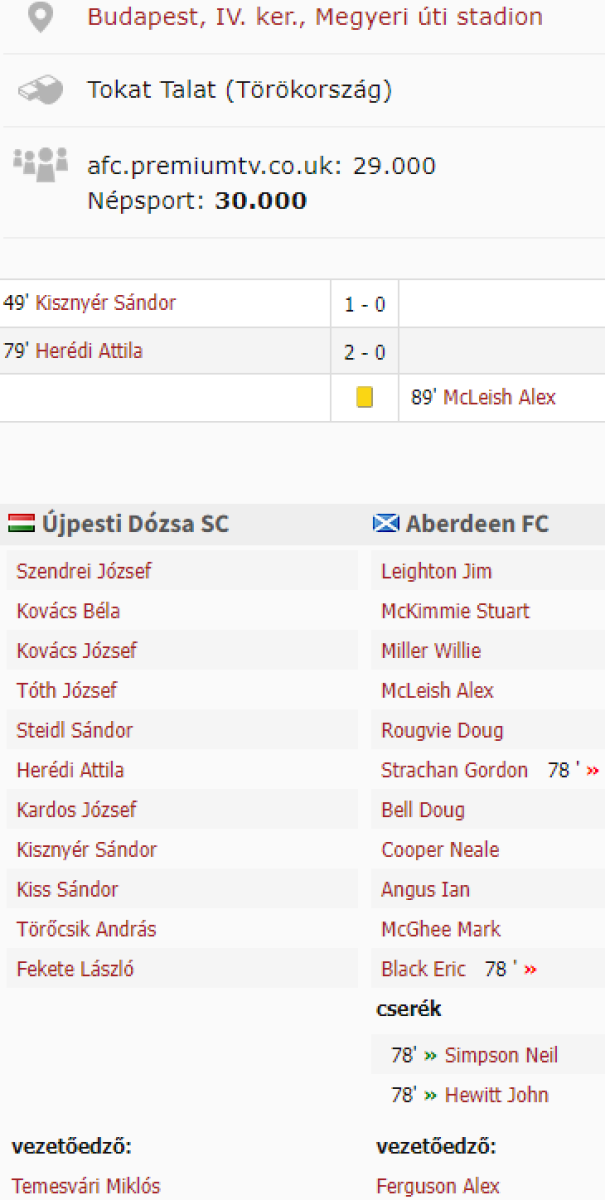
Task: Open McLeish Alex's 89' booking link
Action: coord(499,398)
